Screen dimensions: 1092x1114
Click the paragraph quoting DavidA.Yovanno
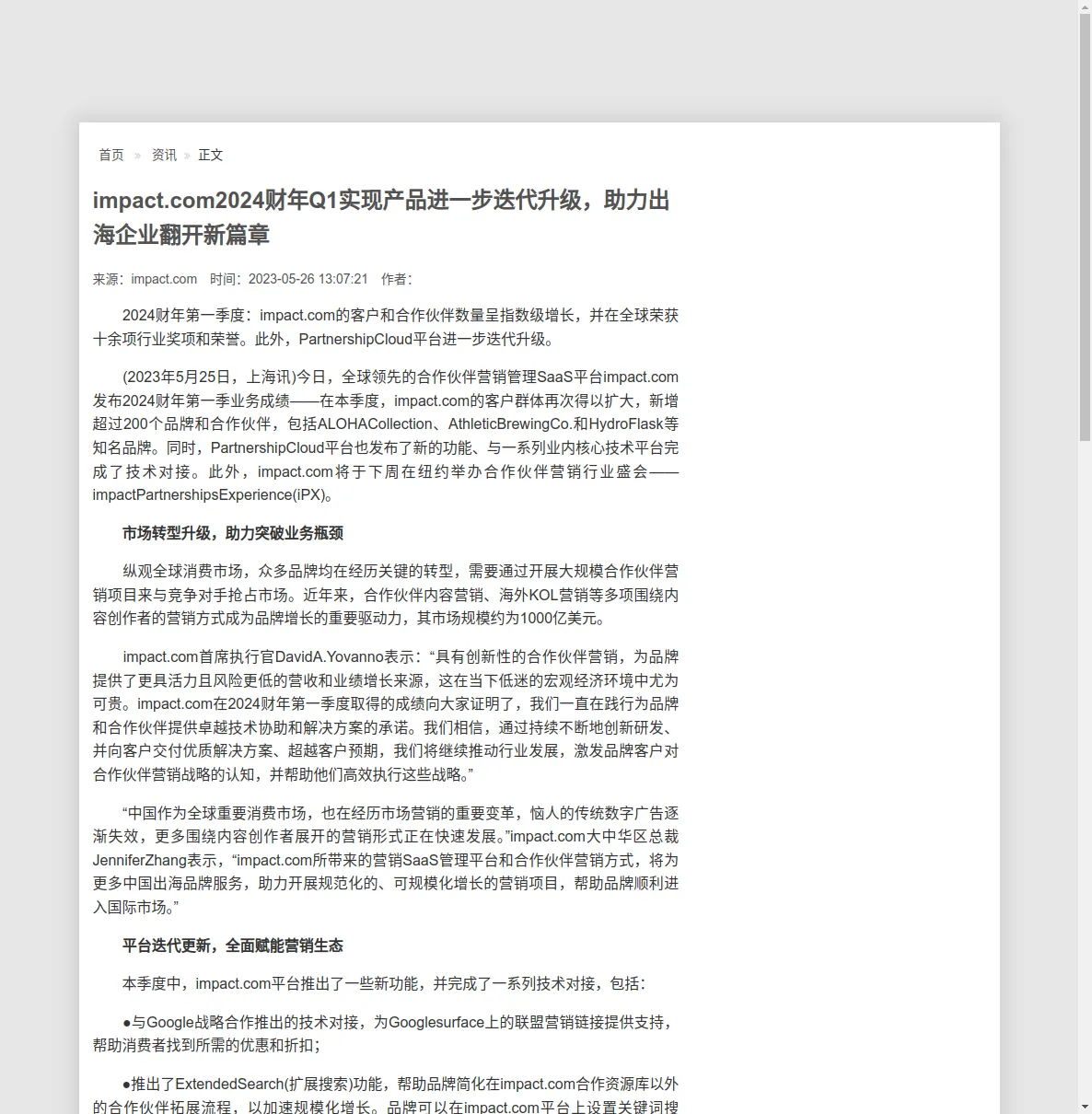click(x=386, y=715)
